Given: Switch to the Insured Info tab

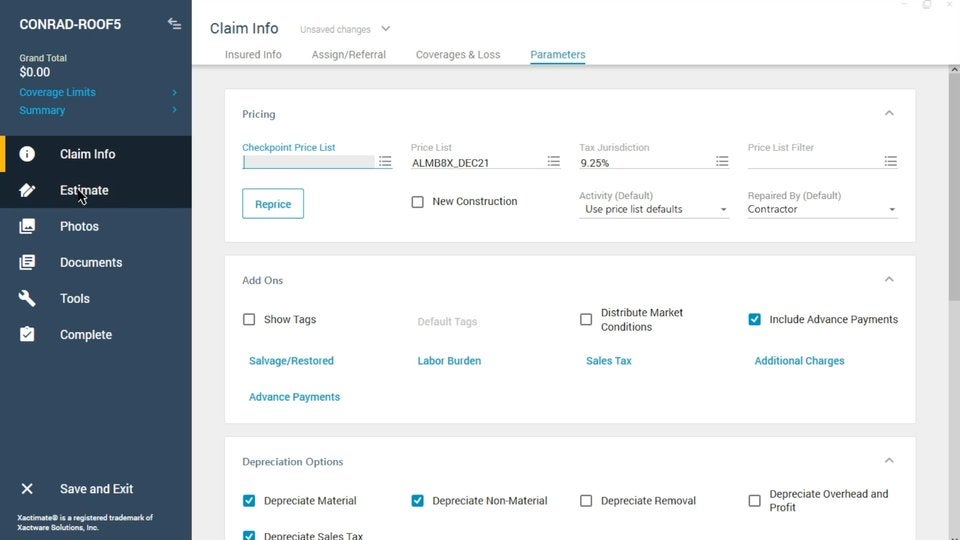Looking at the screenshot, I should [253, 55].
